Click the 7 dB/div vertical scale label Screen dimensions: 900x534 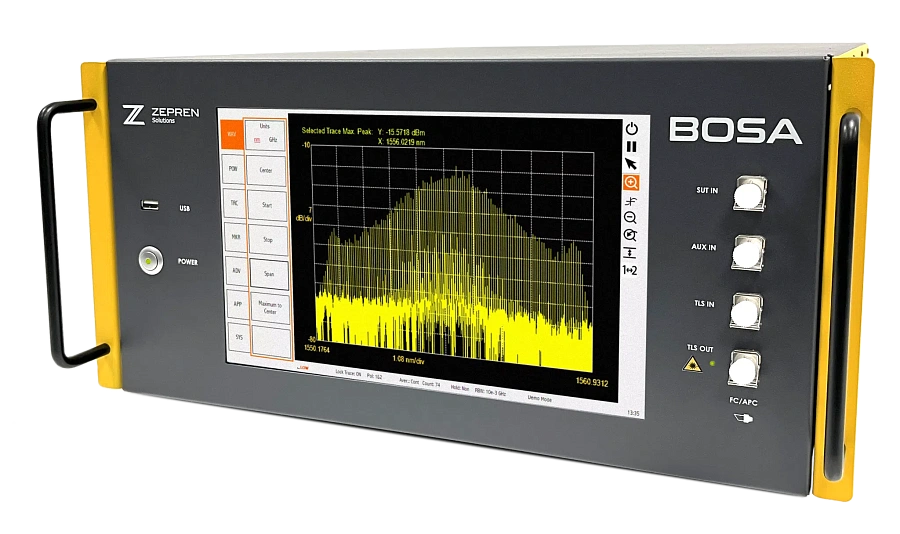tap(304, 215)
